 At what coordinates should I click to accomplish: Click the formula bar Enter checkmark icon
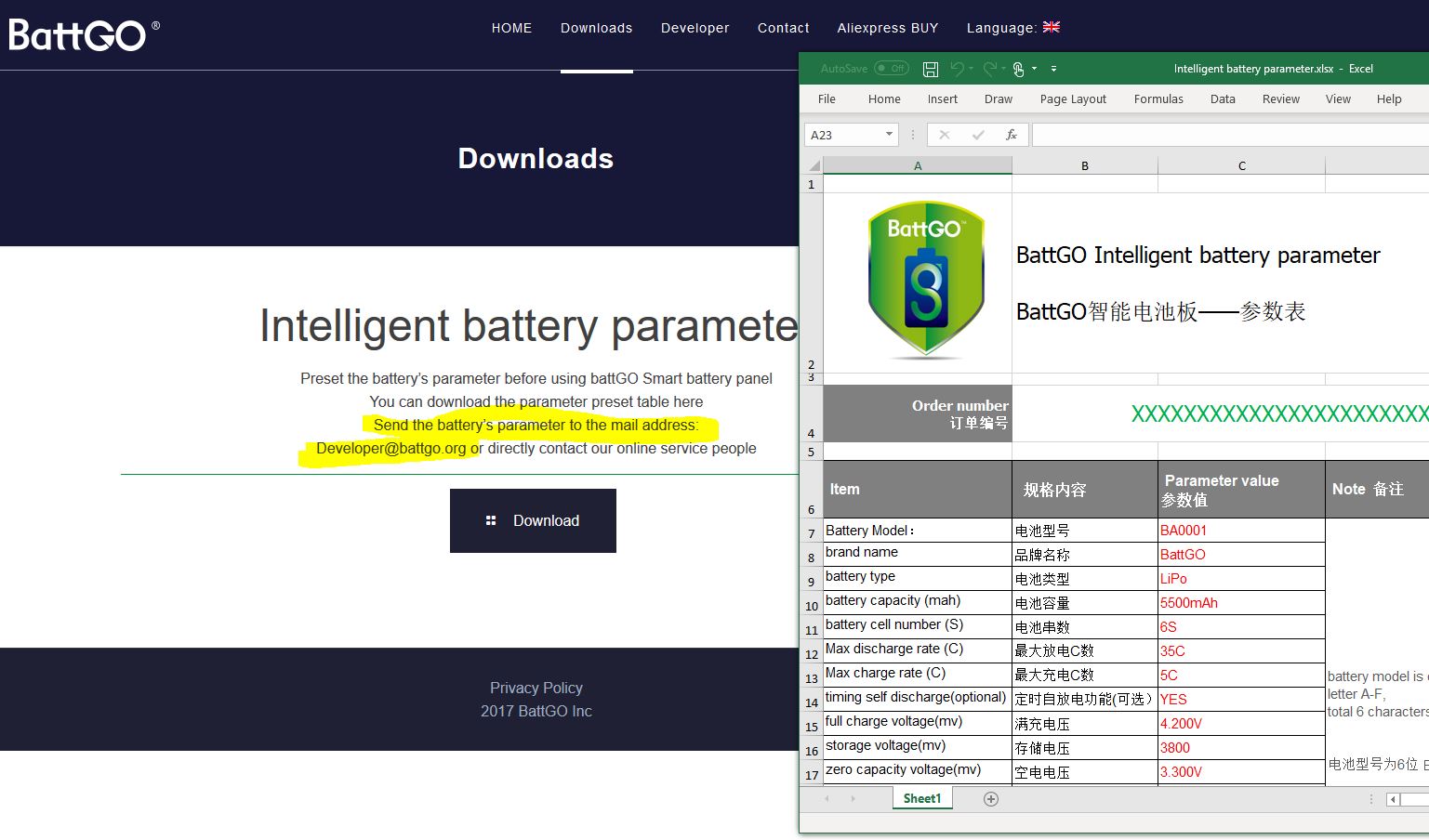[x=978, y=135]
